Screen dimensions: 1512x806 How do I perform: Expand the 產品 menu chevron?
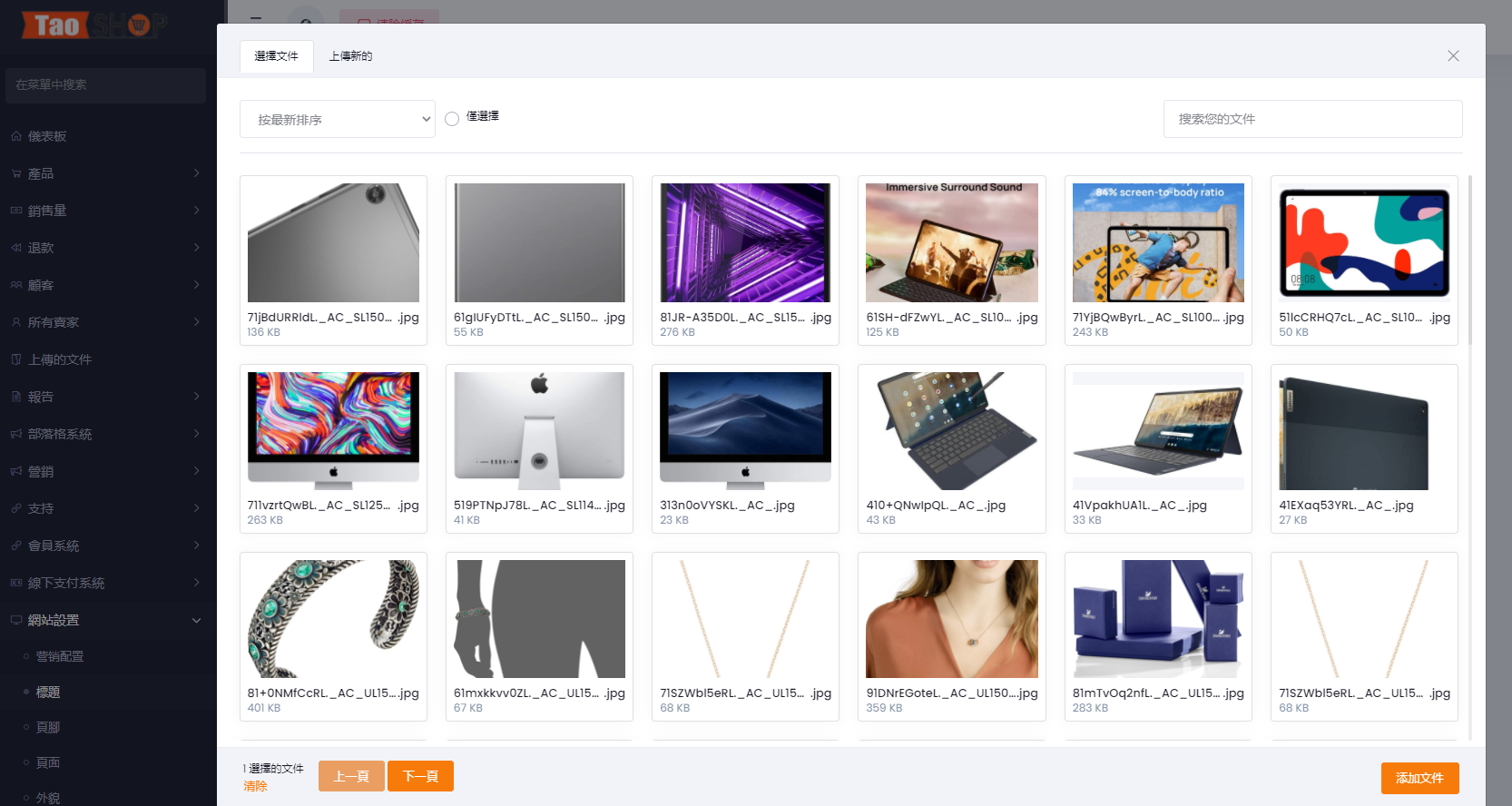(197, 173)
